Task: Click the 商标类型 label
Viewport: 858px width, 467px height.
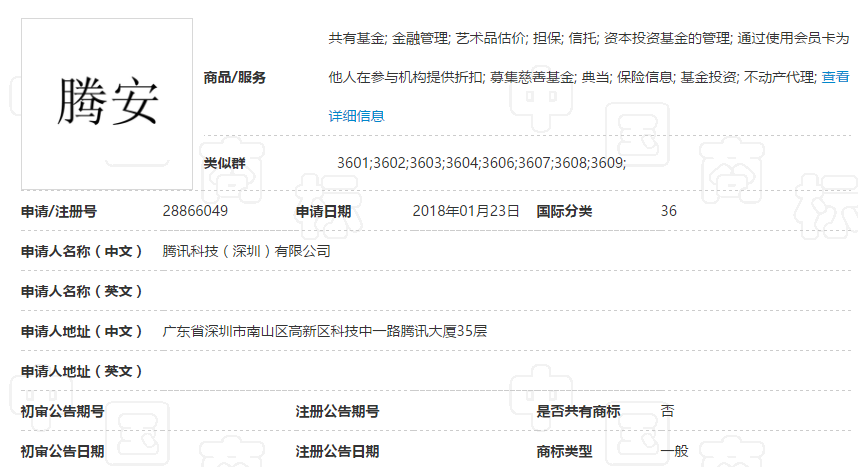Action: 564,451
